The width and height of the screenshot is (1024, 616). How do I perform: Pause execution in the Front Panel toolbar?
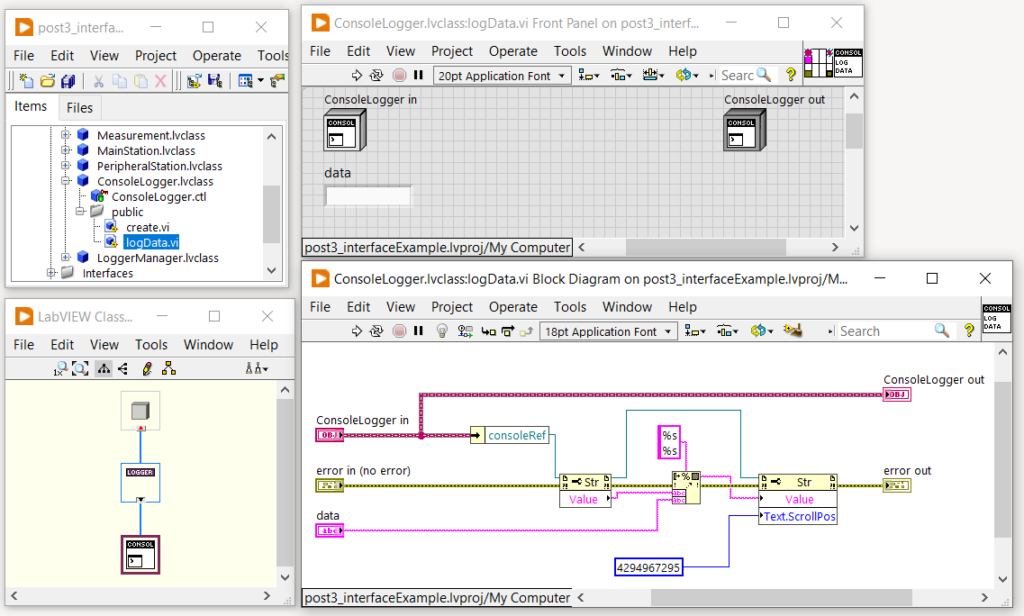[x=418, y=75]
